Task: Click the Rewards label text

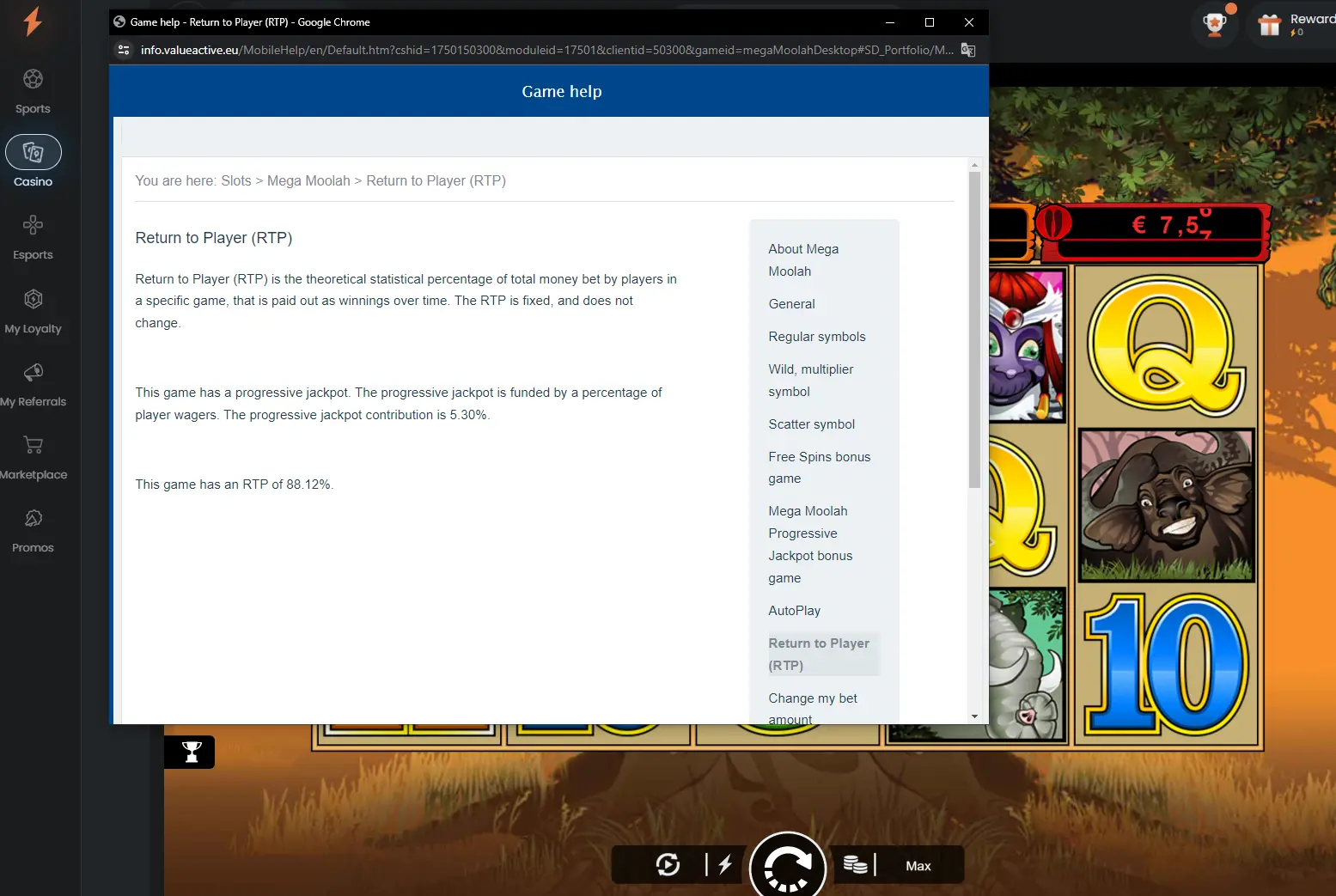Action: [x=1313, y=19]
